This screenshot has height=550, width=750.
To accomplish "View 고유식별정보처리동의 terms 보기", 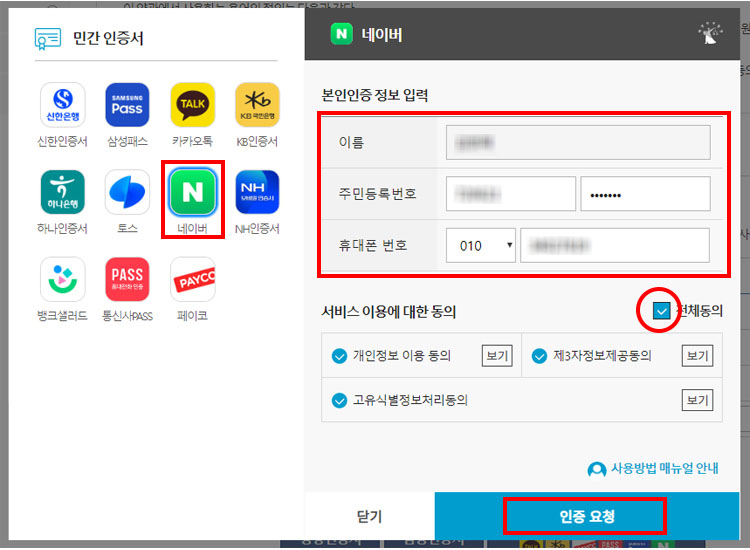I will (x=697, y=400).
